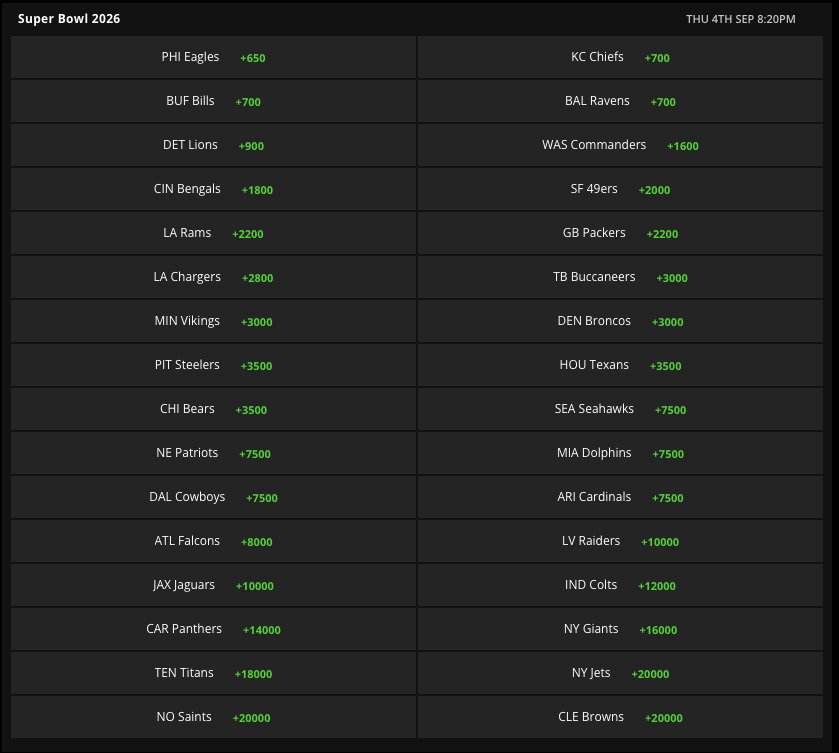Select PHI Eagles +650 odds
839x753 pixels.
[x=213, y=57]
